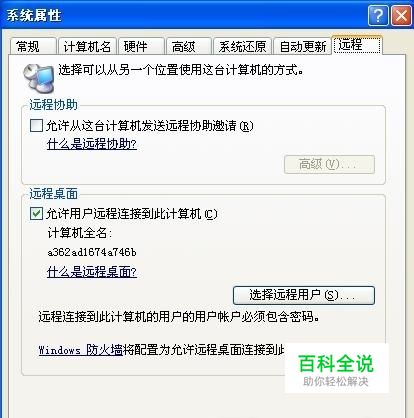Click the remote computer icon
Screen dimensions: 414x418
tap(39, 78)
